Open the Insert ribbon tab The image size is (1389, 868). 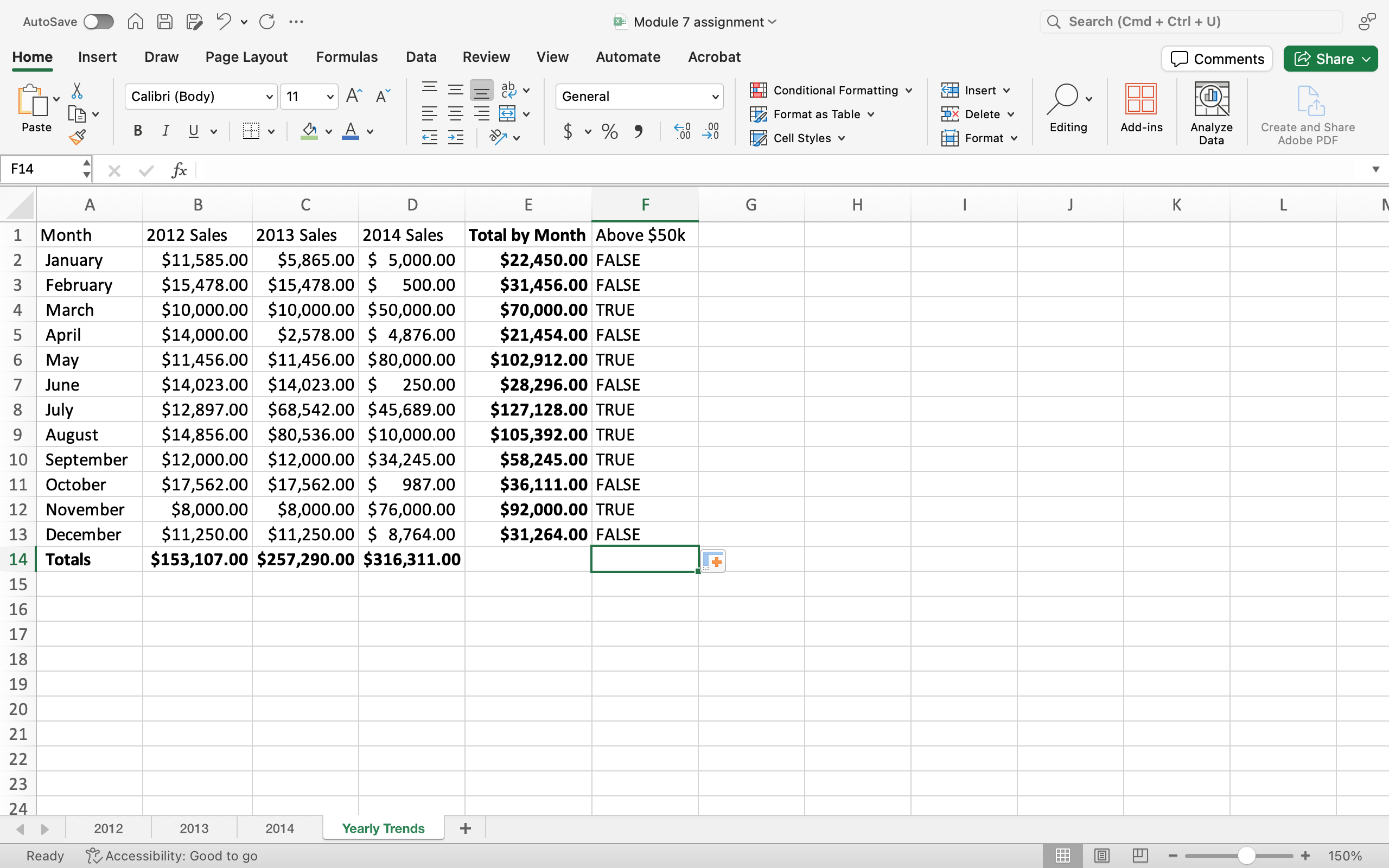[97, 57]
